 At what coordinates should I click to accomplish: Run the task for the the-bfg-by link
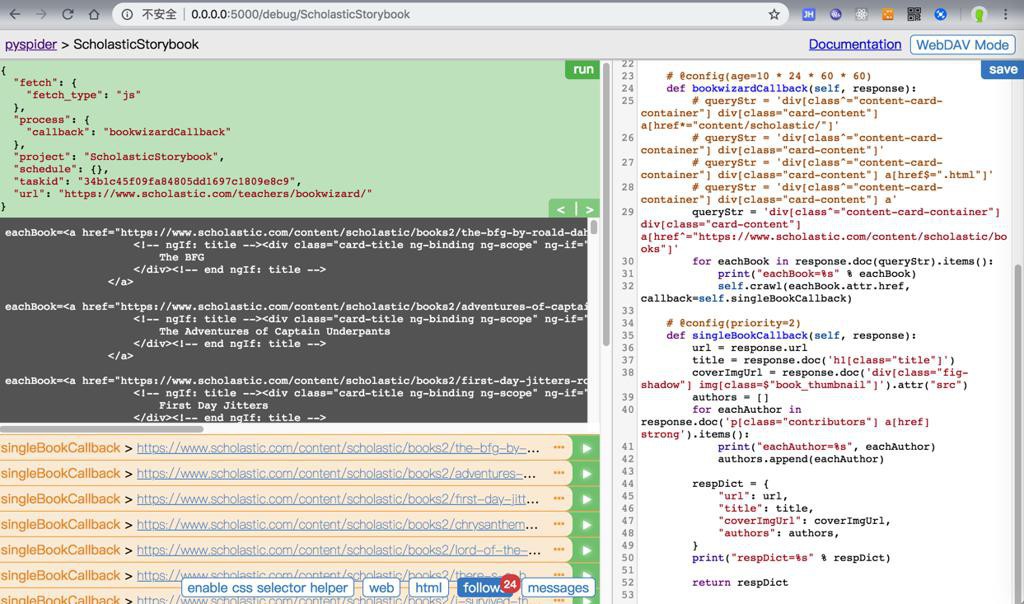tap(586, 449)
